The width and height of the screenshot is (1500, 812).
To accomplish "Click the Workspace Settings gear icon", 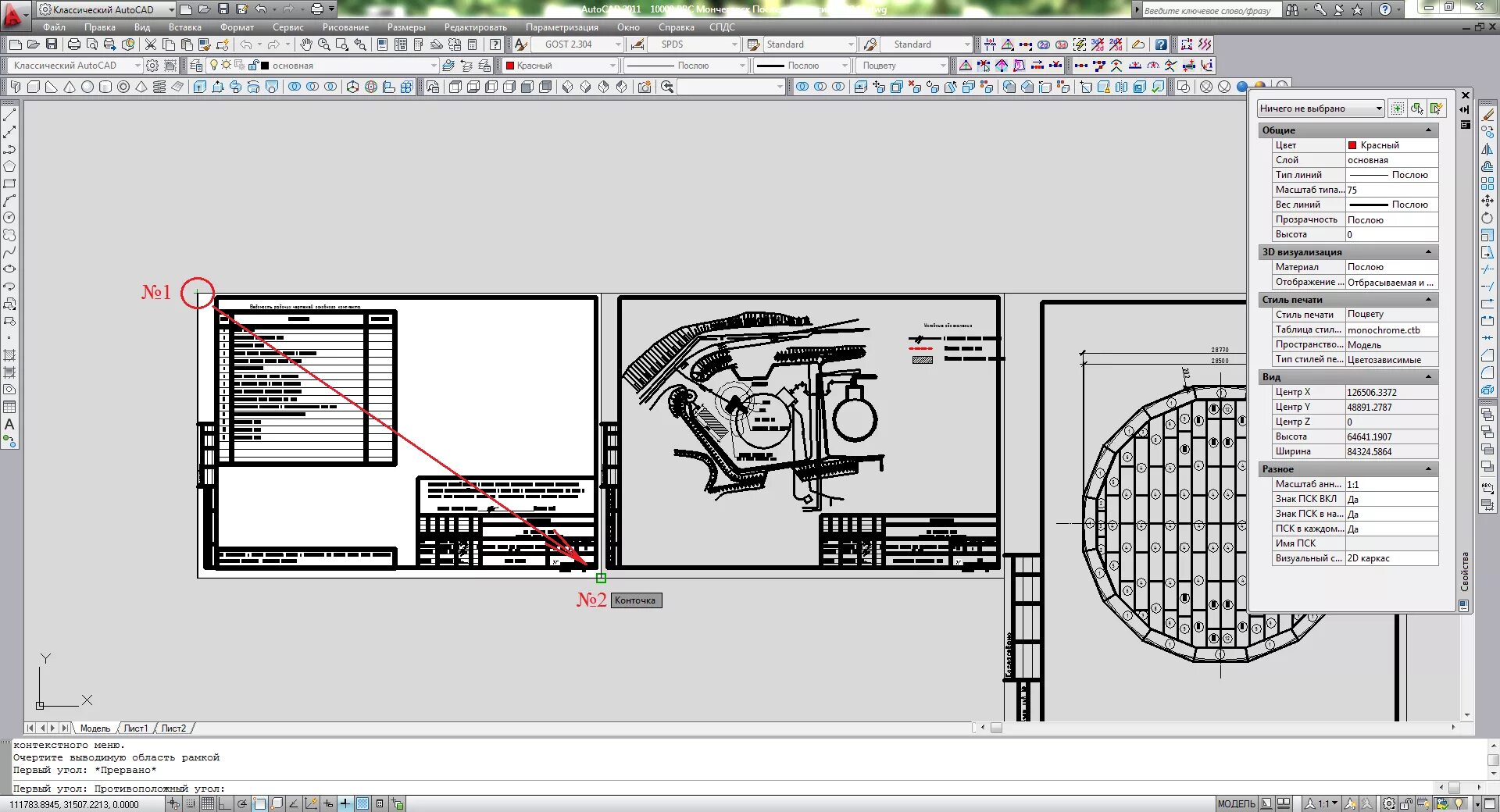I will 152,66.
